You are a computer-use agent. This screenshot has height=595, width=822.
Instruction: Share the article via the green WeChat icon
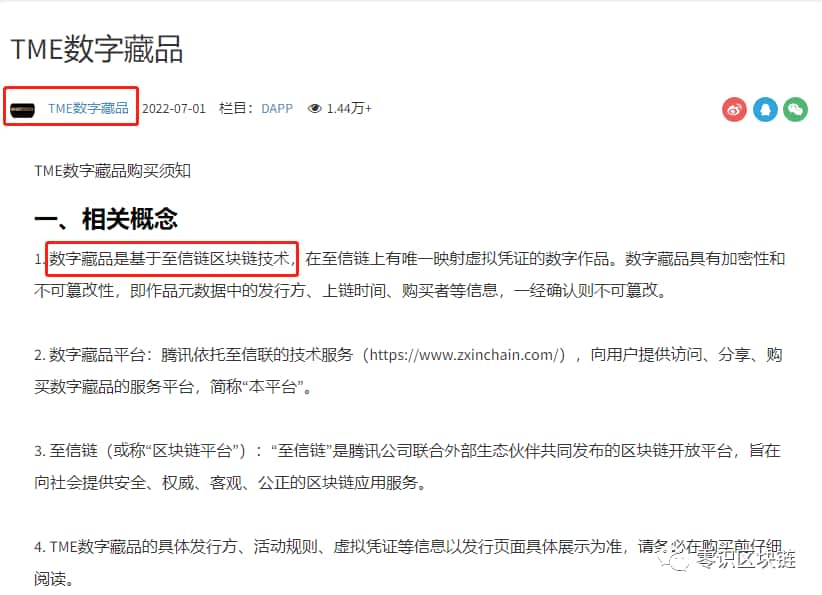795,109
